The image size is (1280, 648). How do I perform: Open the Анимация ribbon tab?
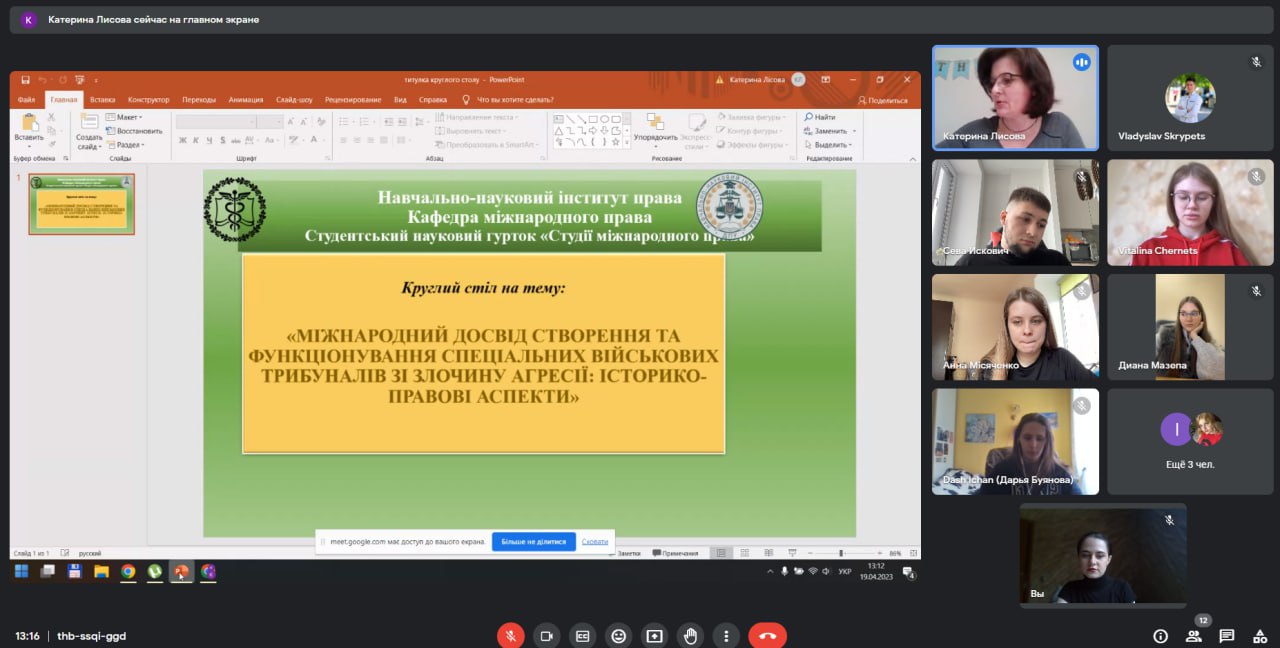pos(246,100)
